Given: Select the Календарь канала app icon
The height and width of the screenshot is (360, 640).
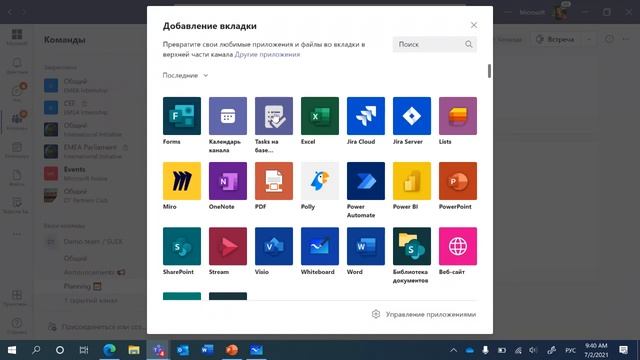Looking at the screenshot, I should click(x=228, y=116).
